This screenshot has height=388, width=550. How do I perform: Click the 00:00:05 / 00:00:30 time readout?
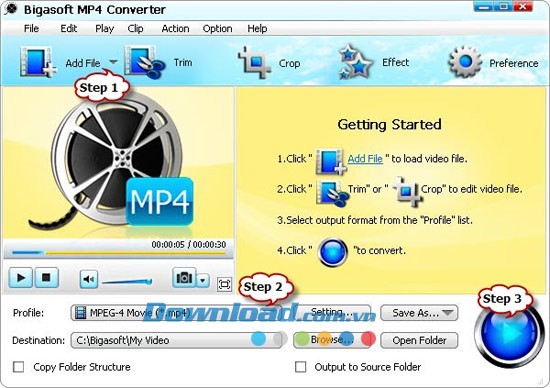189,245
